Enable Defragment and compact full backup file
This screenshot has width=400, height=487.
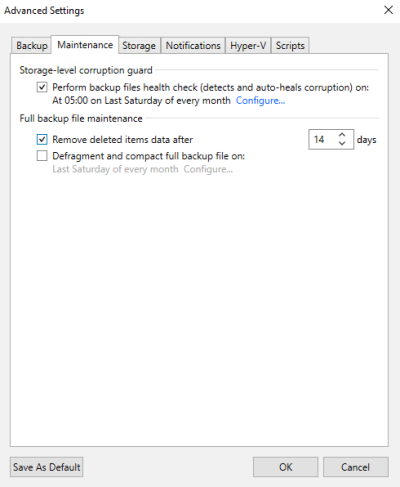coord(42,156)
